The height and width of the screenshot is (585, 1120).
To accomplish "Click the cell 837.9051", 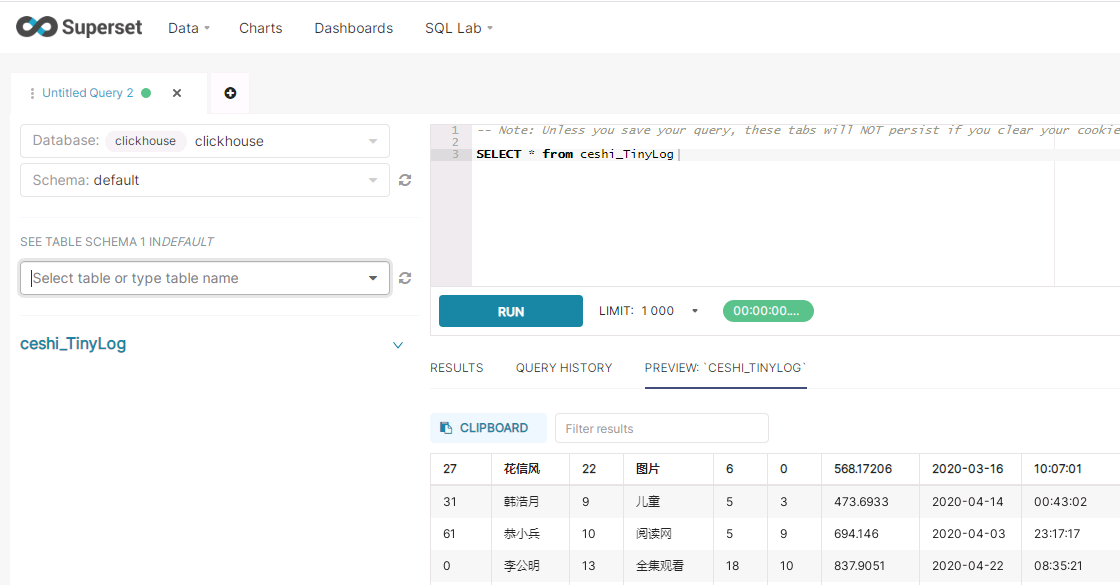I will 870,566.
